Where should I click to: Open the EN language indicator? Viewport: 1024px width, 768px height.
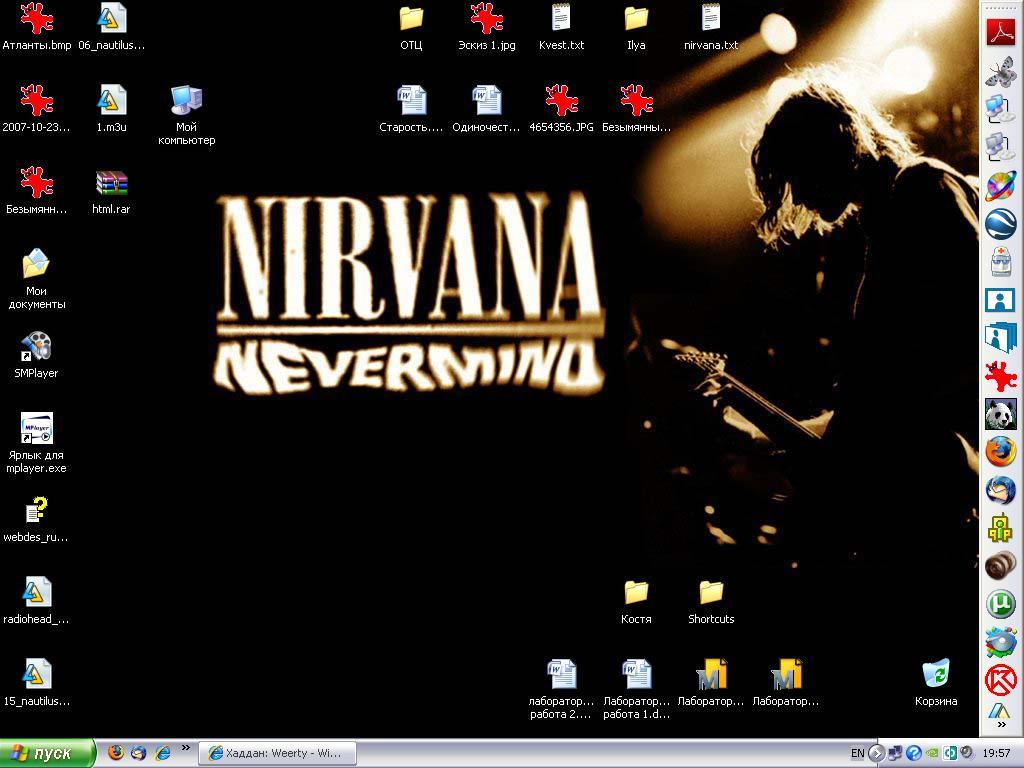857,753
